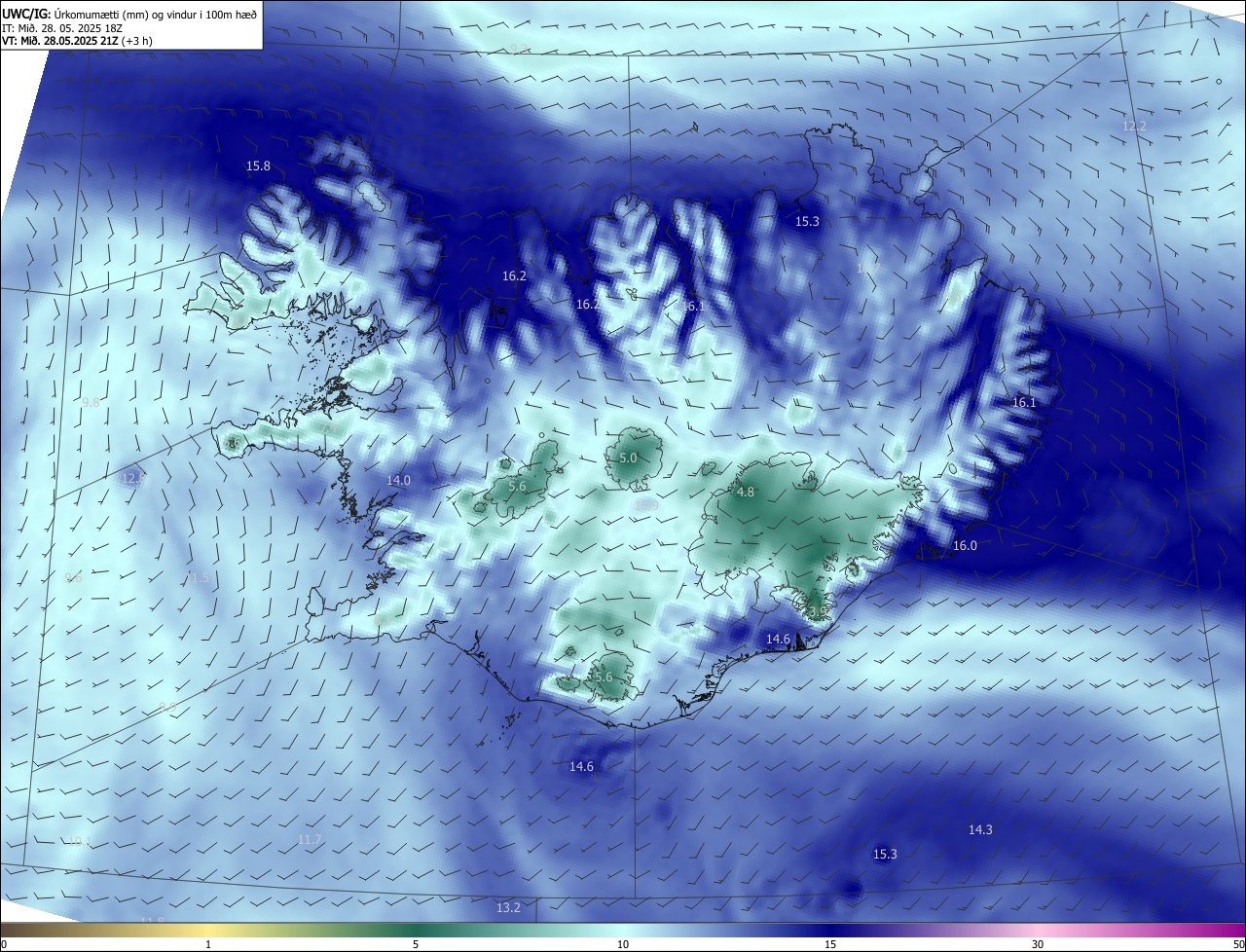
Task: Click the 14.3 value label
Action: pyautogui.click(x=980, y=830)
